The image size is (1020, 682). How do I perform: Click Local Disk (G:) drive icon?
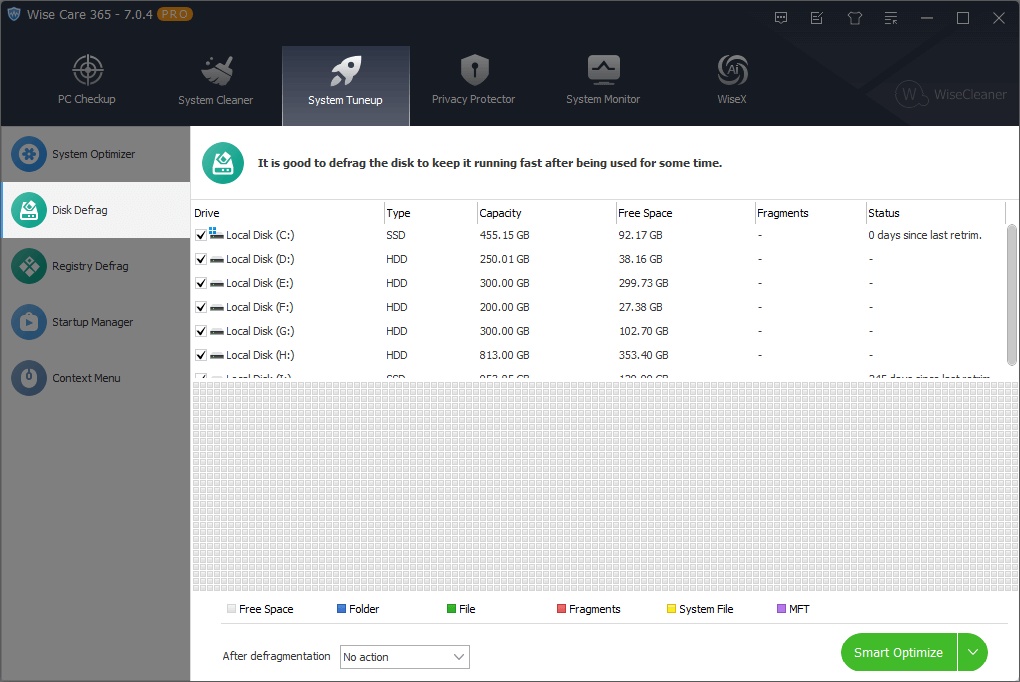[217, 332]
